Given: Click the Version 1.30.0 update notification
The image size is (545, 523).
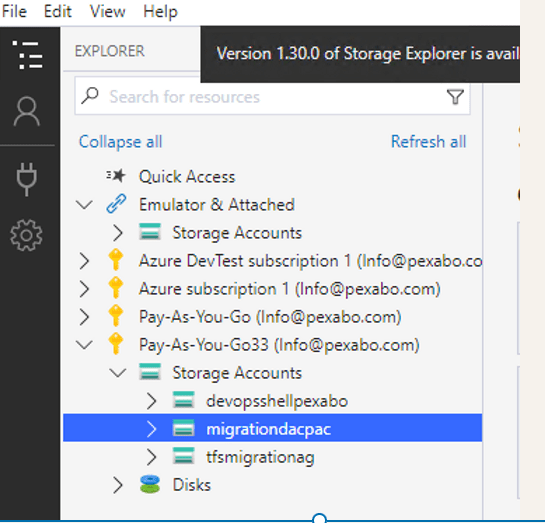Looking at the screenshot, I should click(x=360, y=54).
